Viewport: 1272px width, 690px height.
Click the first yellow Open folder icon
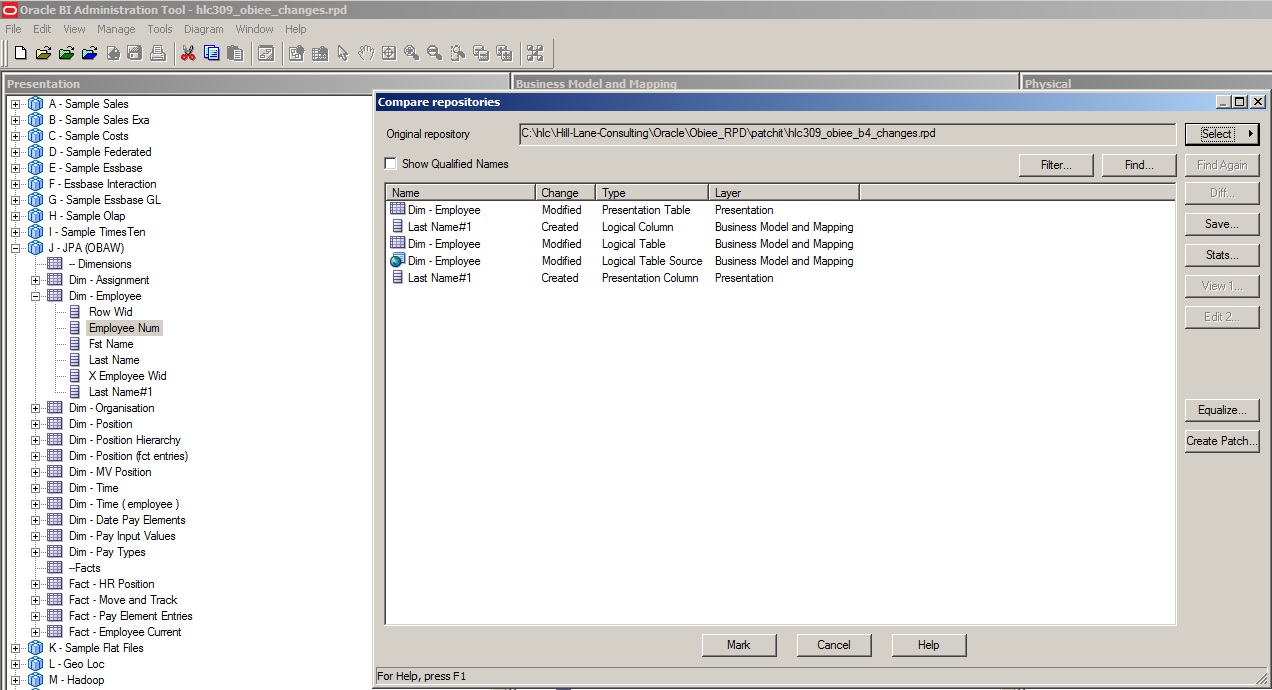(43, 53)
